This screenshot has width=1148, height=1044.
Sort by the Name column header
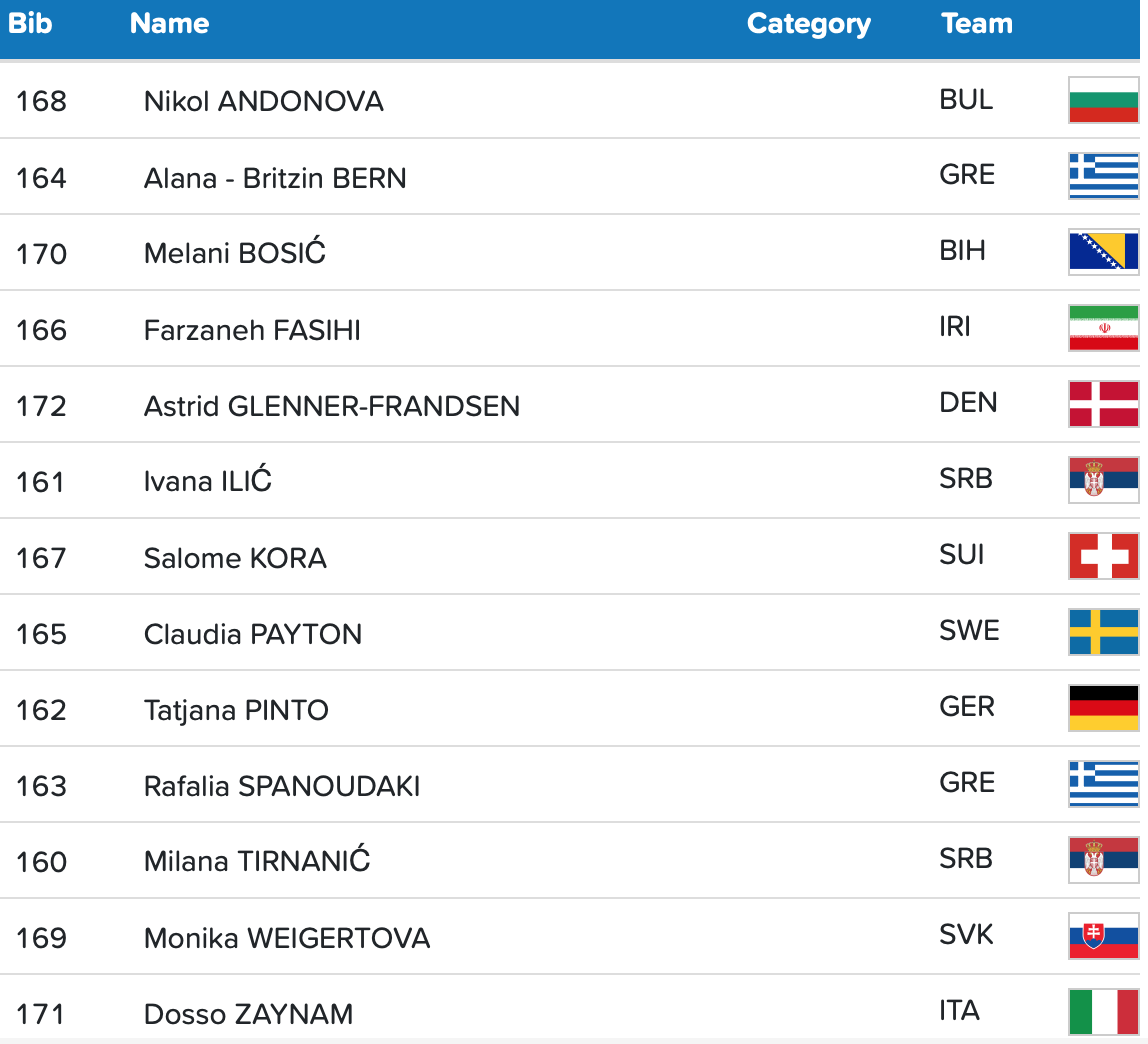[169, 23]
